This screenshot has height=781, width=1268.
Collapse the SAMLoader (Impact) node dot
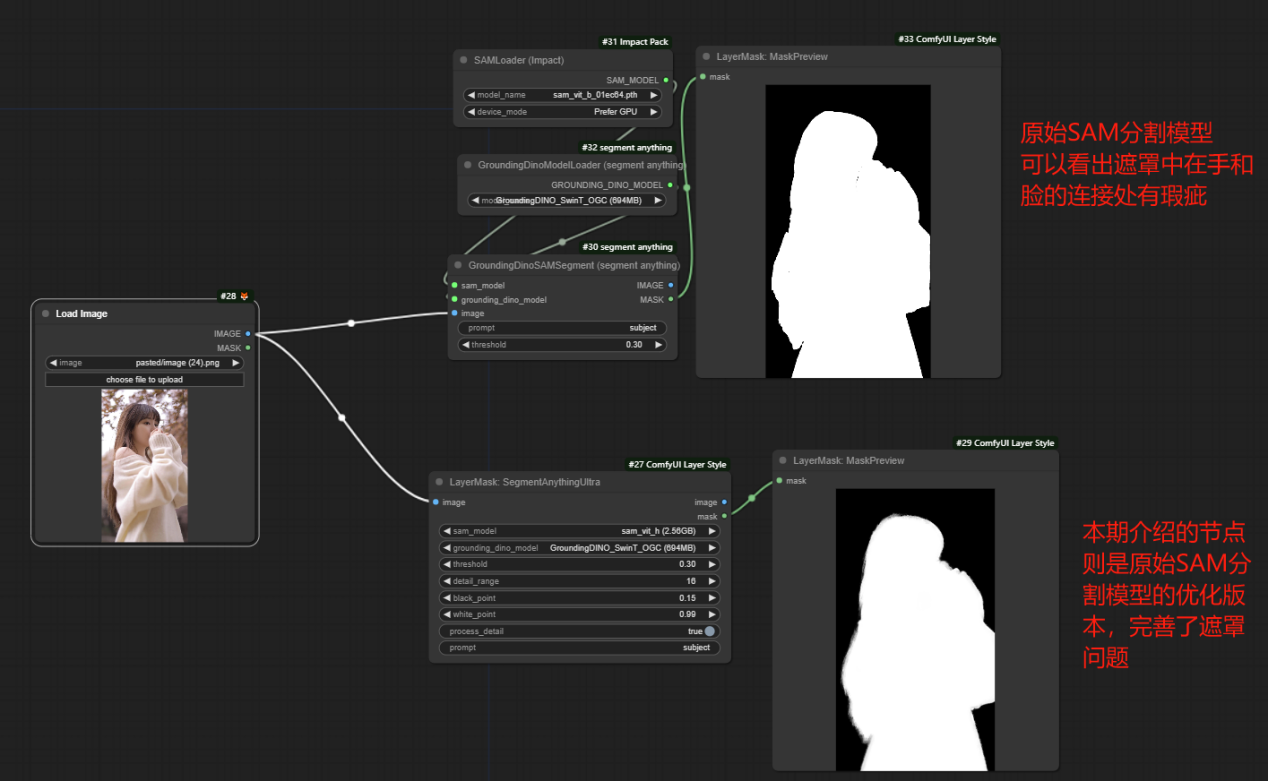463,60
